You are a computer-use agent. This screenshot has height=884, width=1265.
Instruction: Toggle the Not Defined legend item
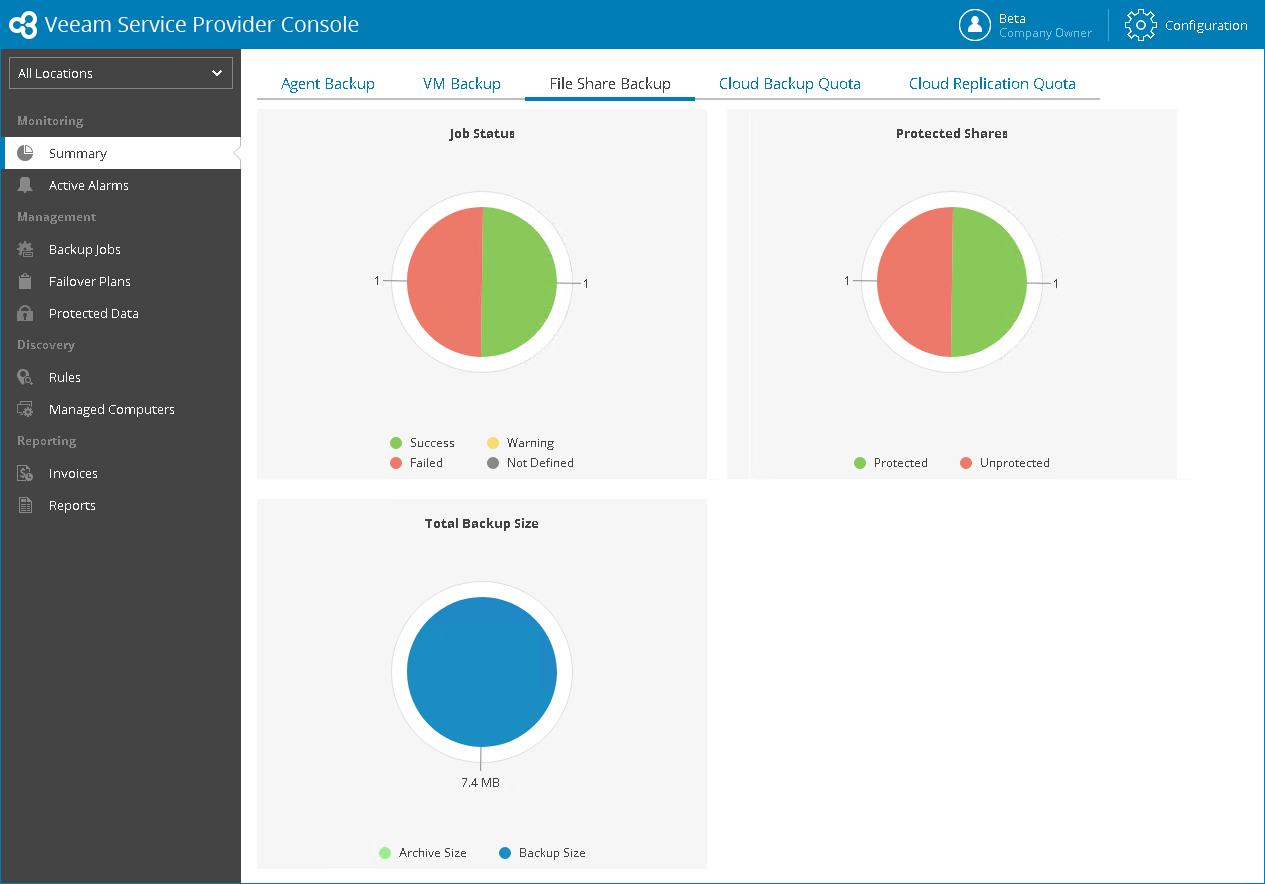click(x=530, y=463)
